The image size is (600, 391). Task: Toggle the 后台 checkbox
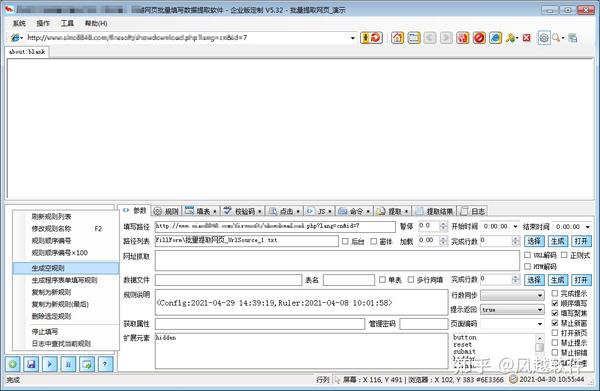345,241
